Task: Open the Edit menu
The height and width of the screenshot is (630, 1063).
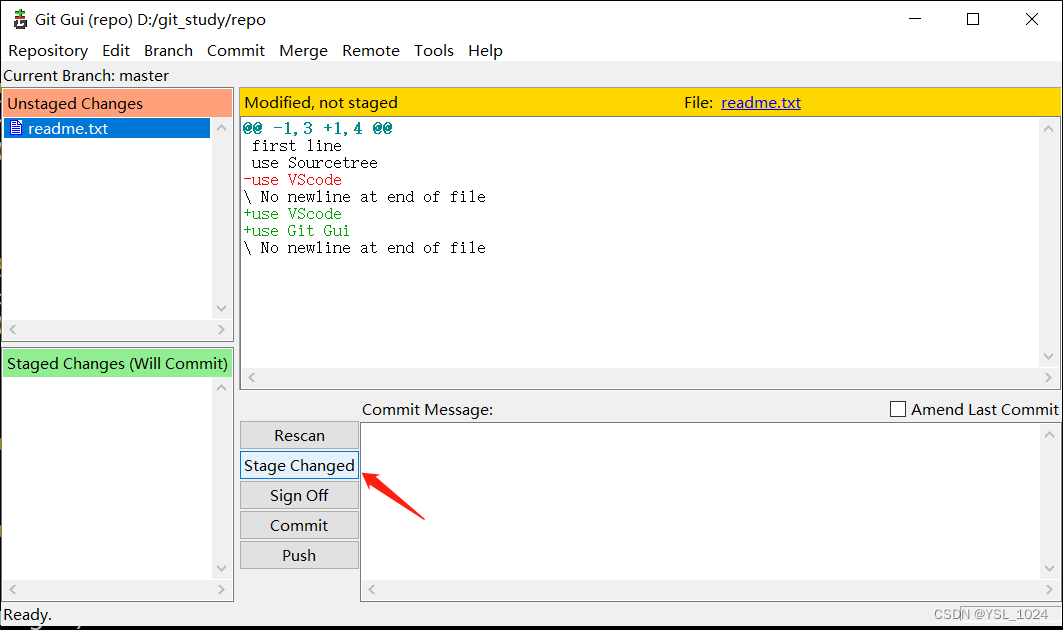Action: click(x=116, y=51)
